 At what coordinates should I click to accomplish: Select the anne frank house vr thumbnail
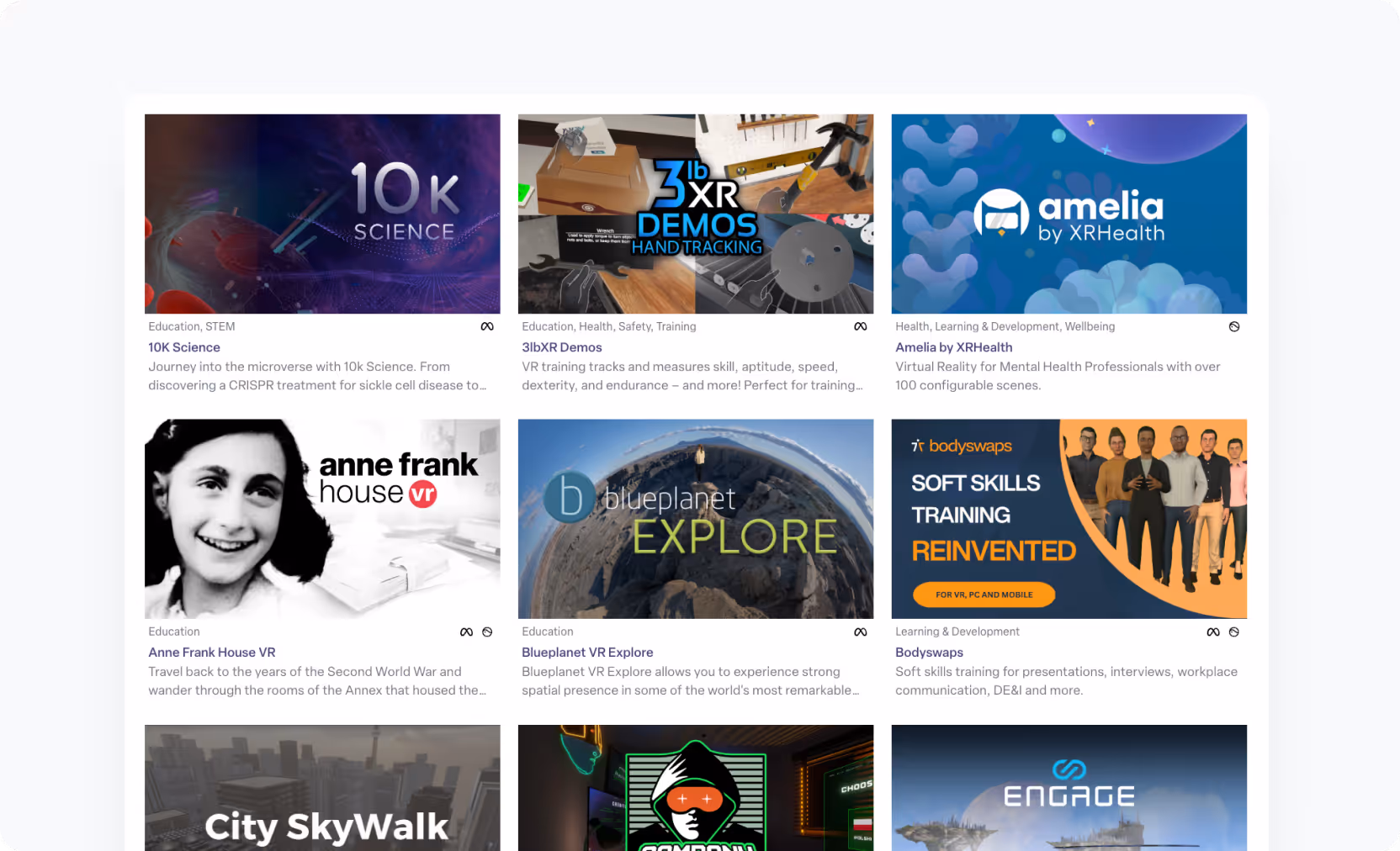click(322, 519)
